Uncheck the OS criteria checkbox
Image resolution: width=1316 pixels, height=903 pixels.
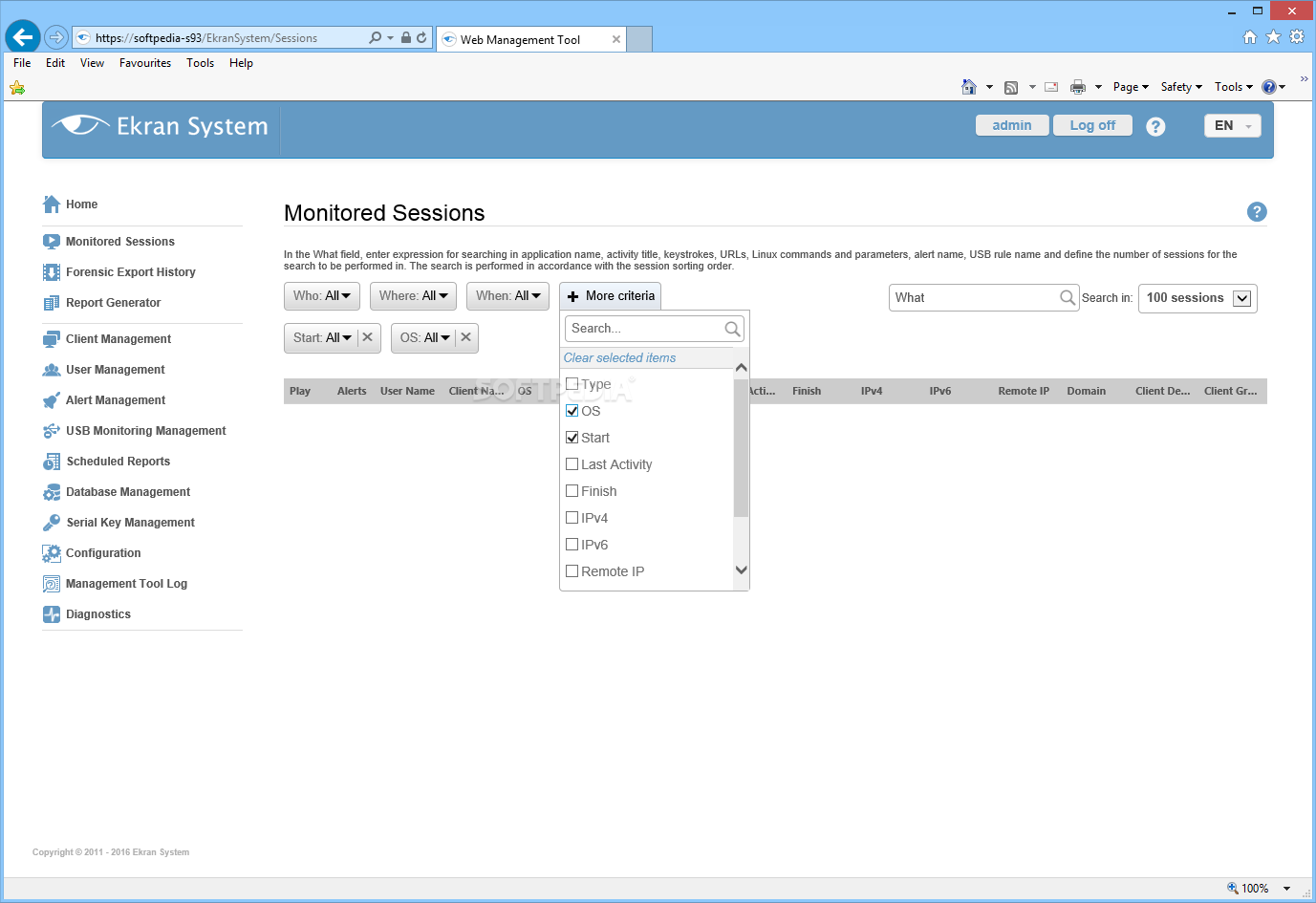coord(572,411)
